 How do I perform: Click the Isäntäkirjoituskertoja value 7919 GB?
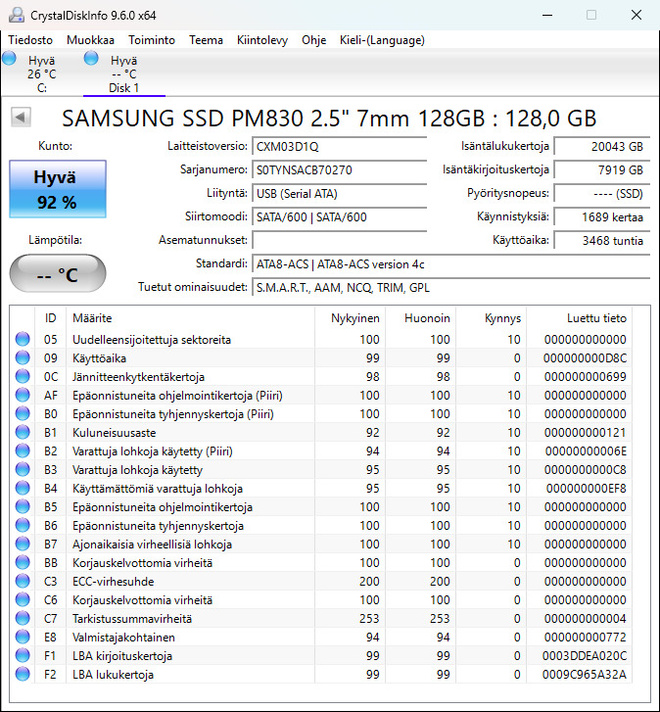[x=602, y=170]
